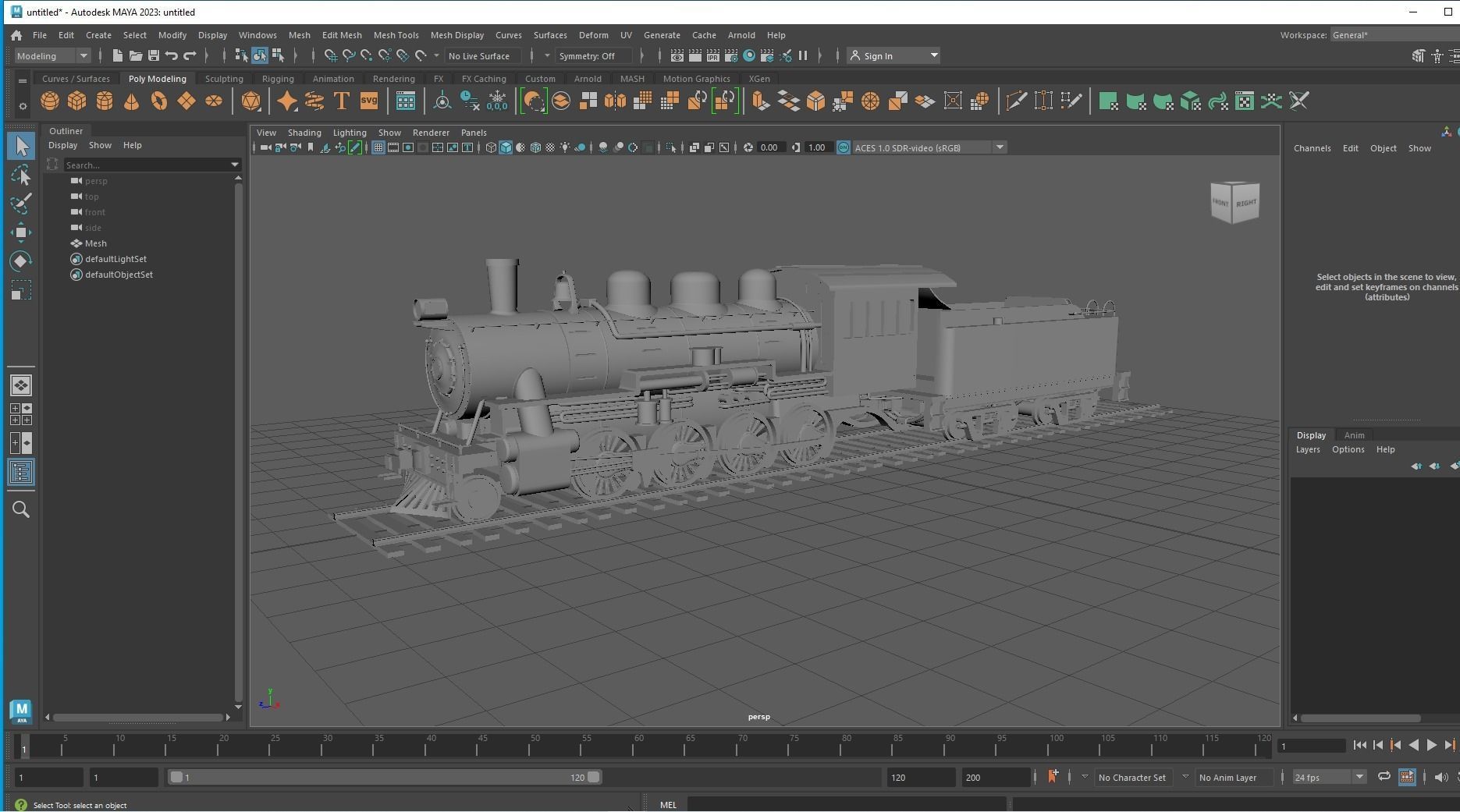Image resolution: width=1460 pixels, height=812 pixels.
Task: Select the Polygon Cube tool
Action: (76, 101)
